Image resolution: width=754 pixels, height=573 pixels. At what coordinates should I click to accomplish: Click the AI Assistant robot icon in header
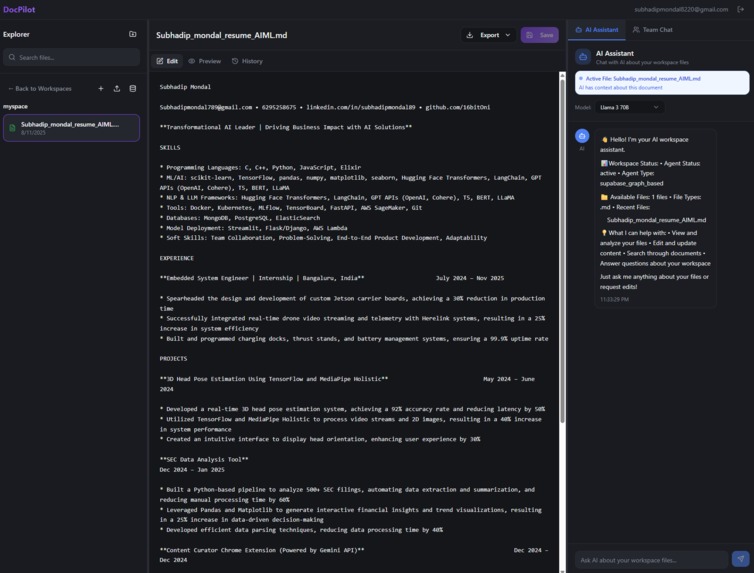583,57
